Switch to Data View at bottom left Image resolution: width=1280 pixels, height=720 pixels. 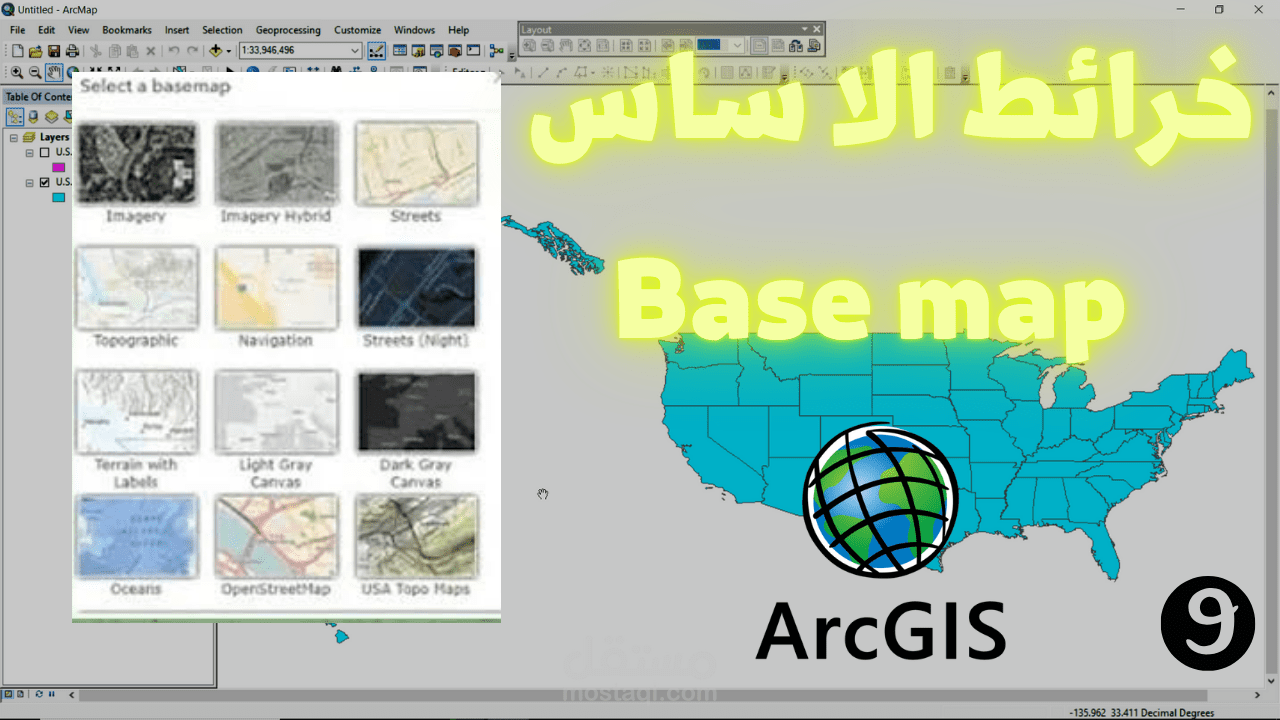point(8,693)
